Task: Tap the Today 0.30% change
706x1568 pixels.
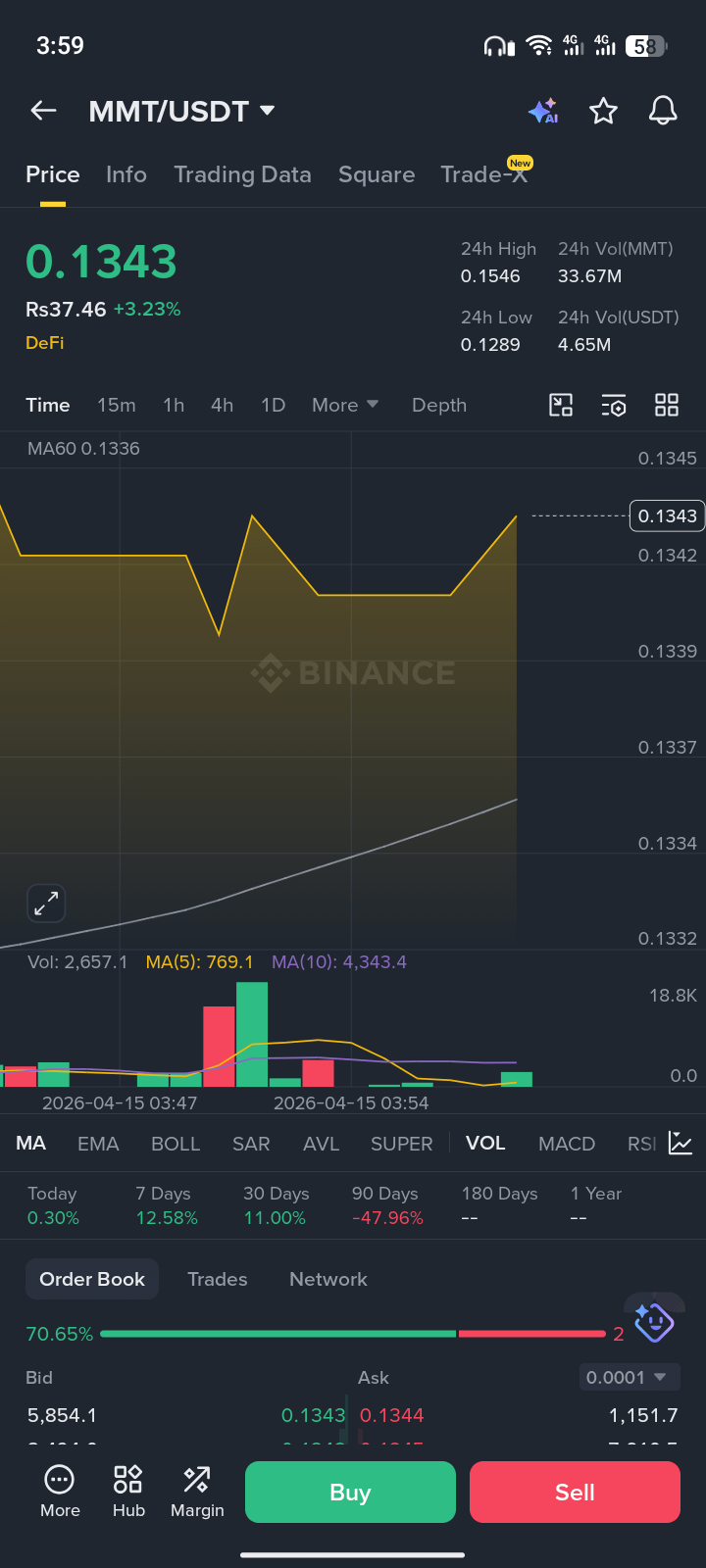Action: 53,1205
